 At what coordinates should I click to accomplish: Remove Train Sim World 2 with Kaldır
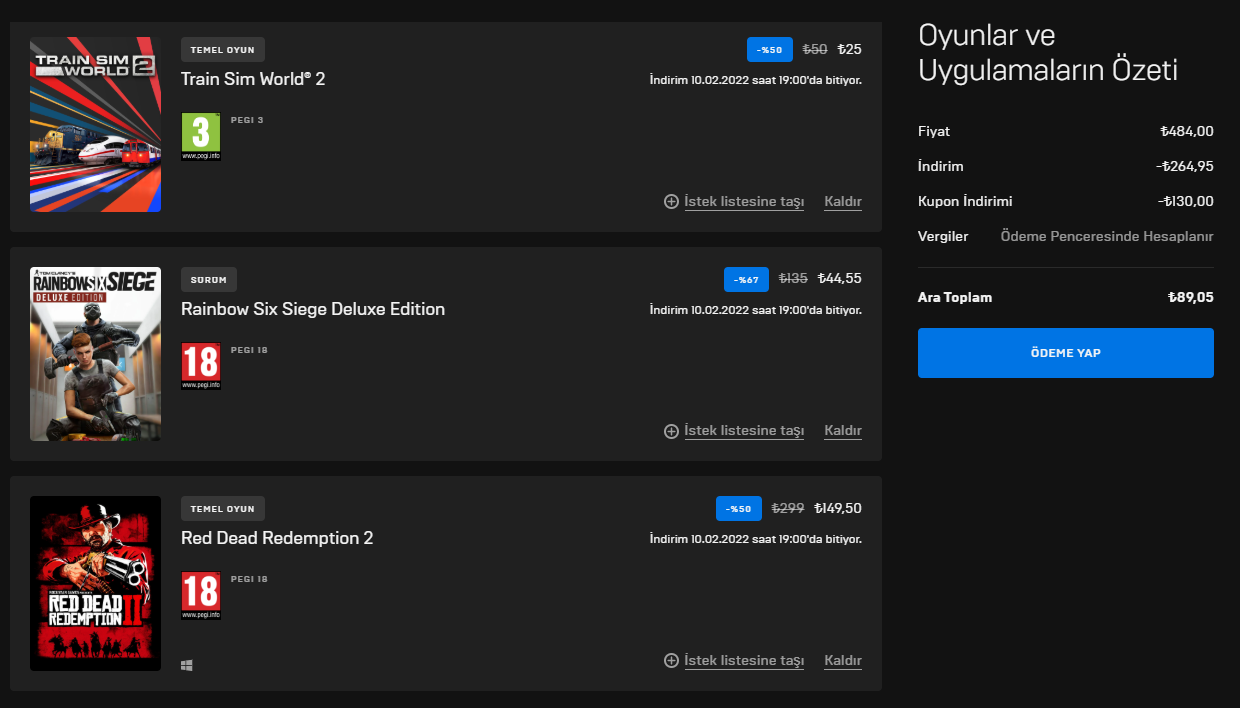(843, 202)
